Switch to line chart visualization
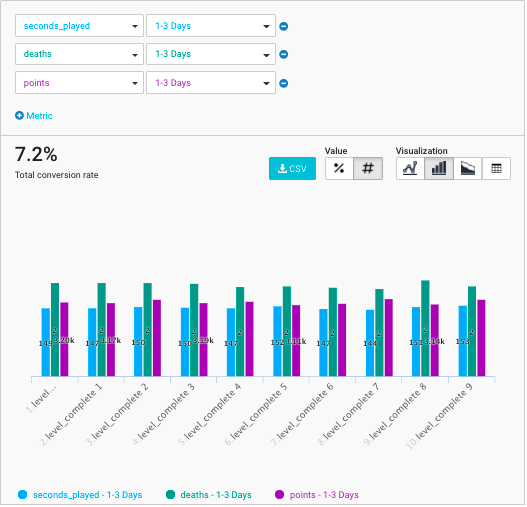Viewport: 527px width, 507px height. tap(411, 169)
